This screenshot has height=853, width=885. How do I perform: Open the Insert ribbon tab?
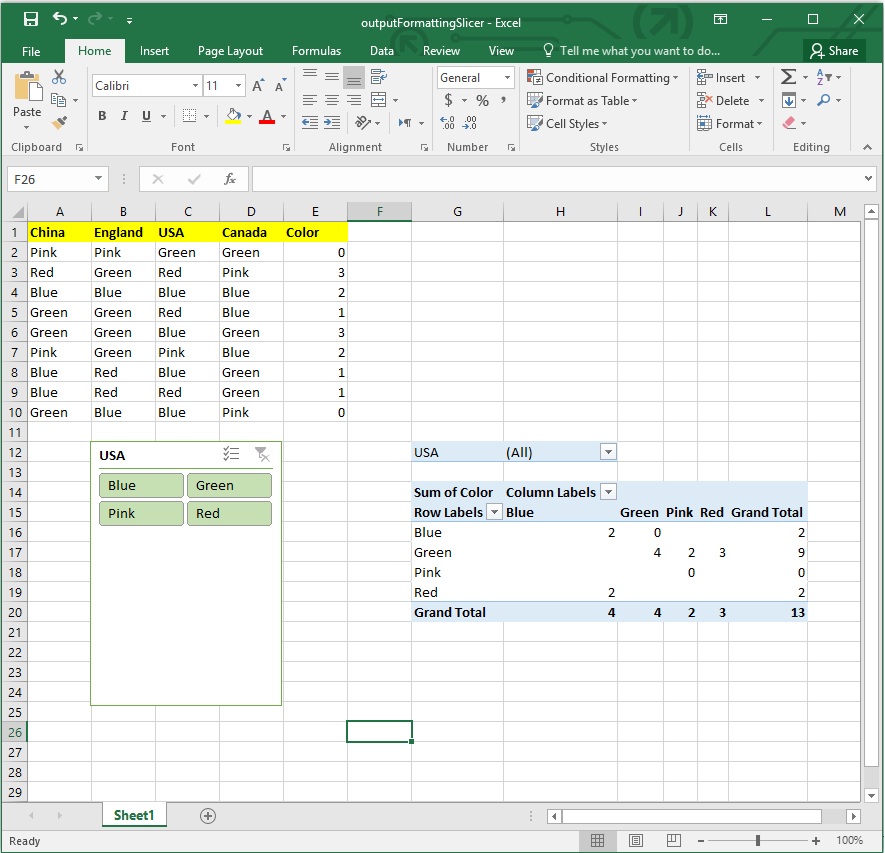click(x=154, y=50)
